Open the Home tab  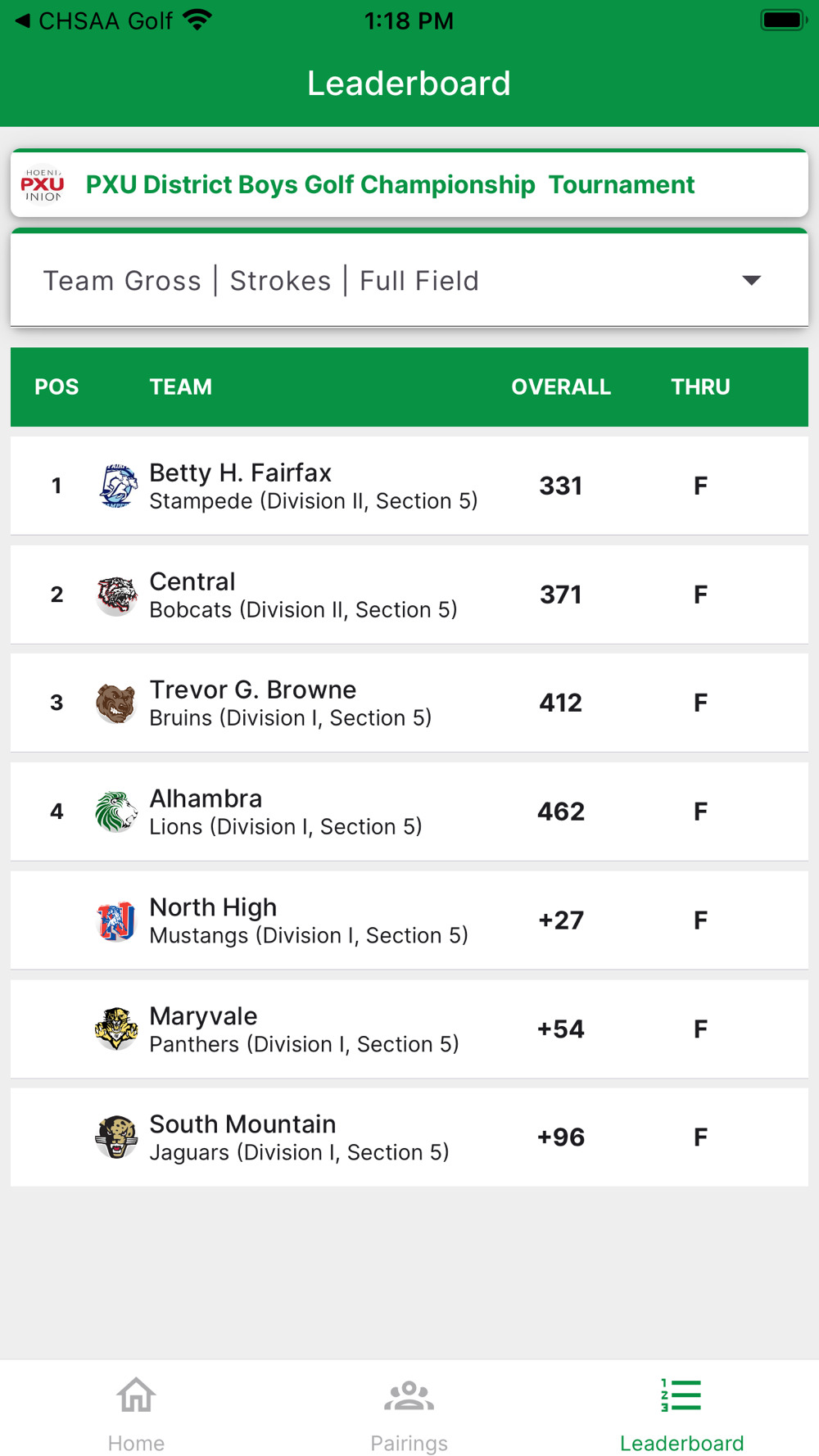pos(136,1412)
